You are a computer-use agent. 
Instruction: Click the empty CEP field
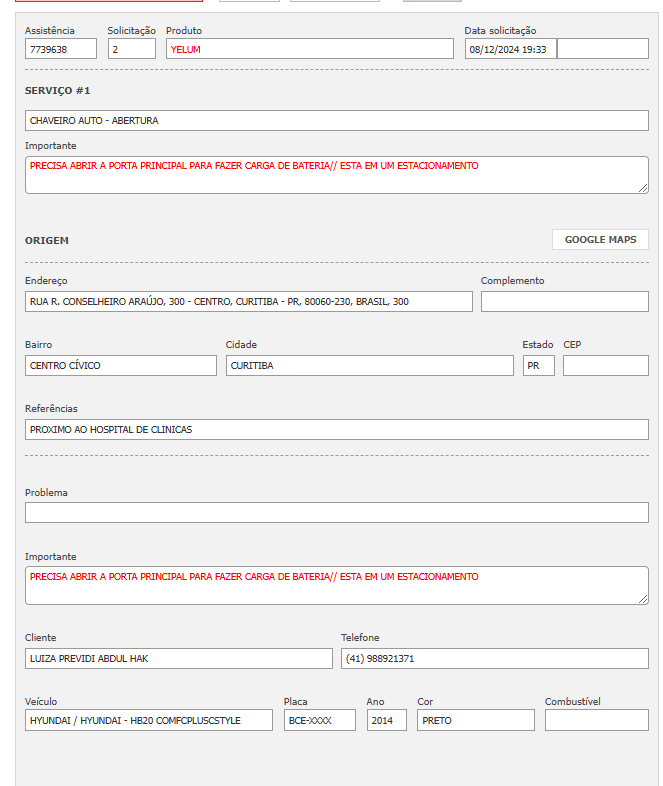click(605, 366)
